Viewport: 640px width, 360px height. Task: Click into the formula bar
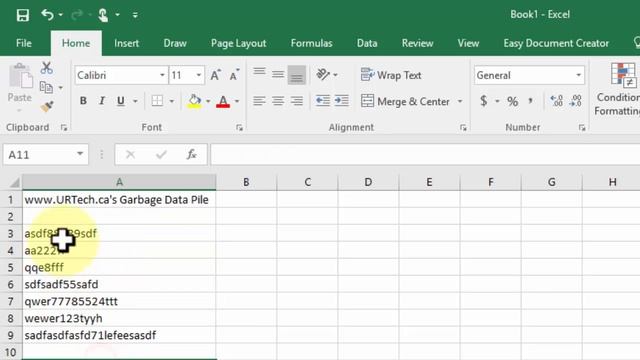[425, 155]
